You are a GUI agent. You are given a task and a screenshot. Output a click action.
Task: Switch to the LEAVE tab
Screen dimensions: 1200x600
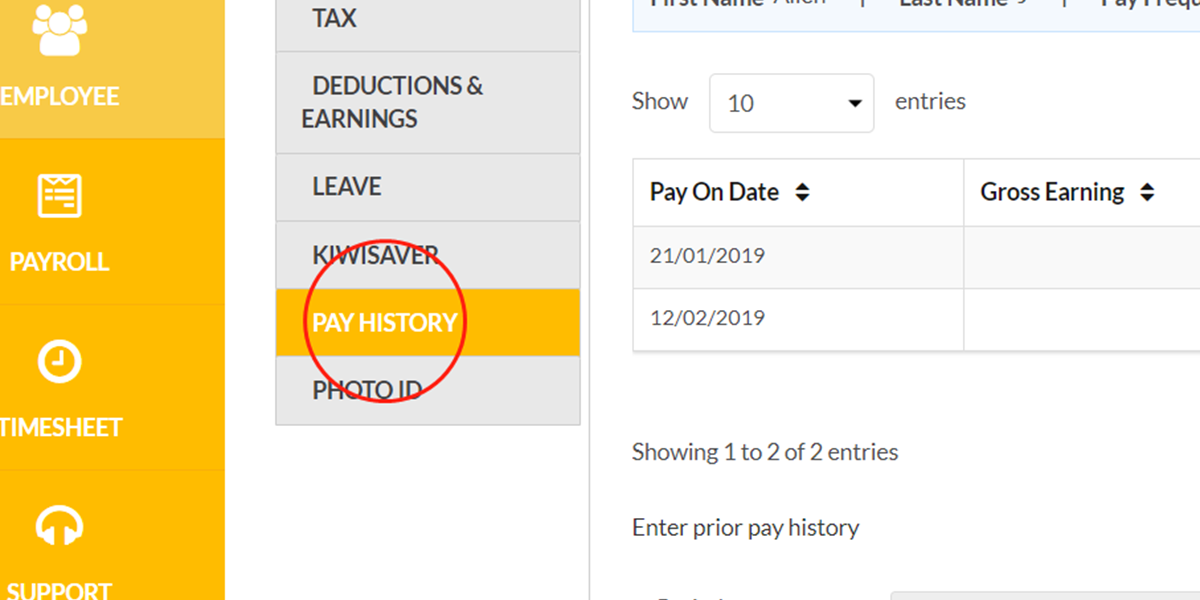coord(428,187)
